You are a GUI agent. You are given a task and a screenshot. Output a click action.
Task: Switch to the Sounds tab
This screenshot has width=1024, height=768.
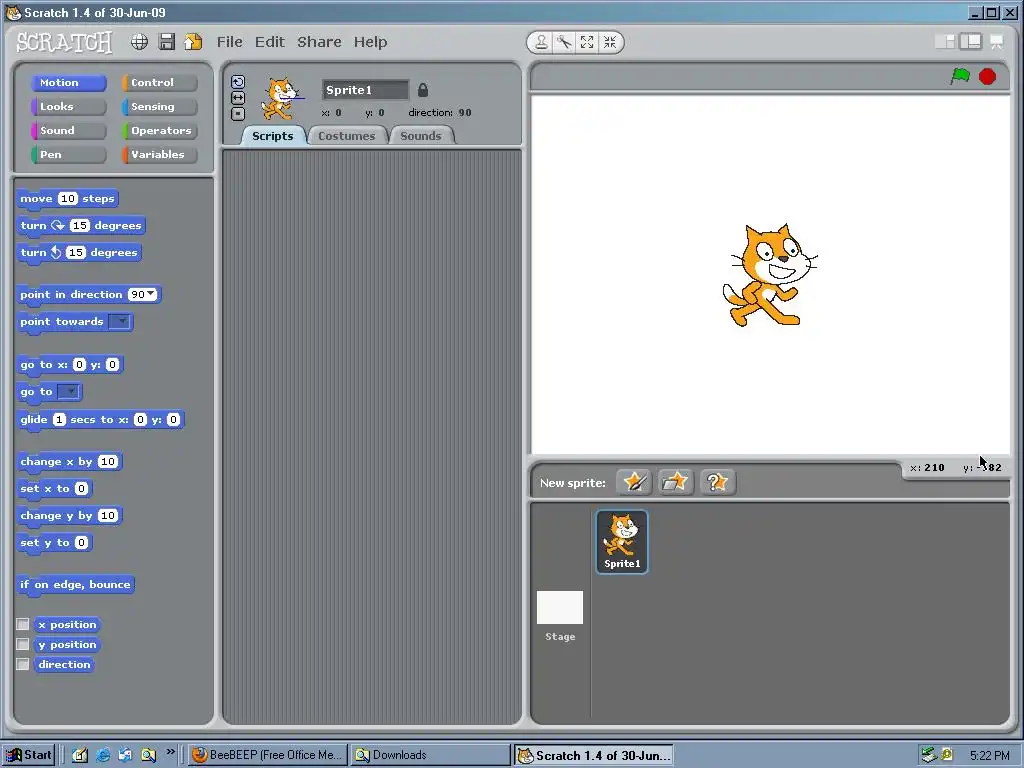pyautogui.click(x=421, y=136)
